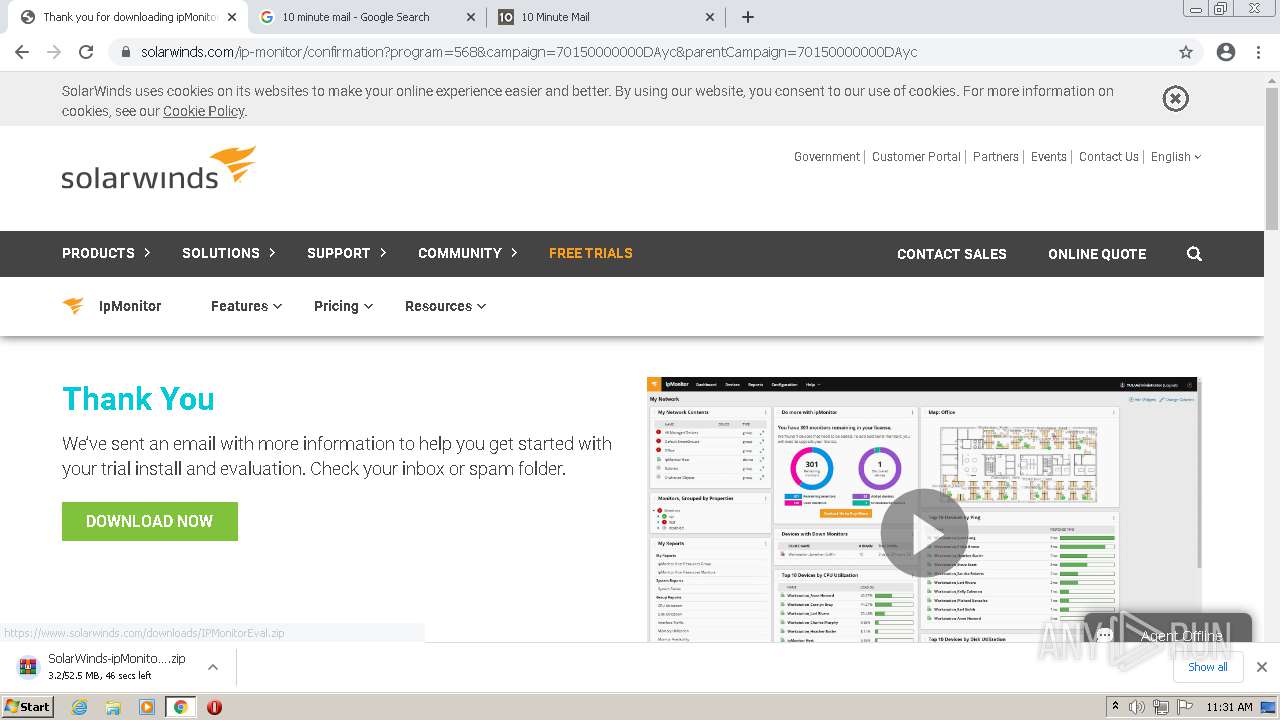Open Windows Explorer folder from taskbar
The image size is (1280, 720).
click(113, 707)
